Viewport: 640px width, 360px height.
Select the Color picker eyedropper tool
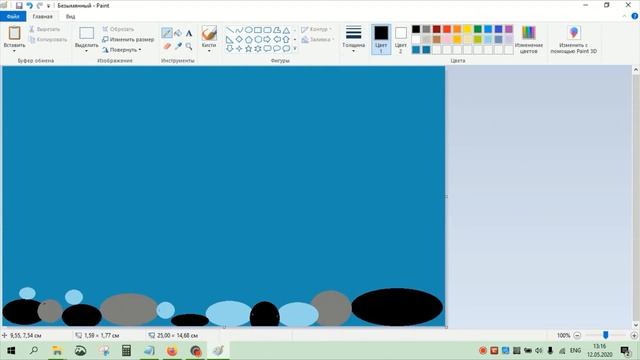178,46
